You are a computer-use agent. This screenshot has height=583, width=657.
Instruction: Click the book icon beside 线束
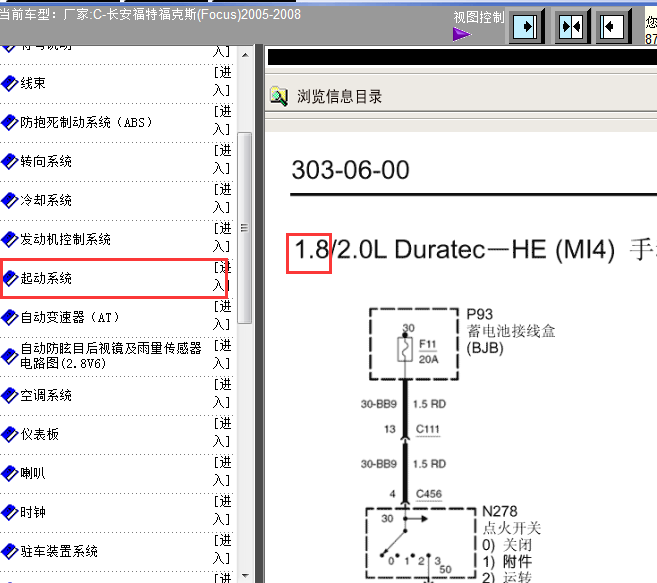(x=9, y=83)
